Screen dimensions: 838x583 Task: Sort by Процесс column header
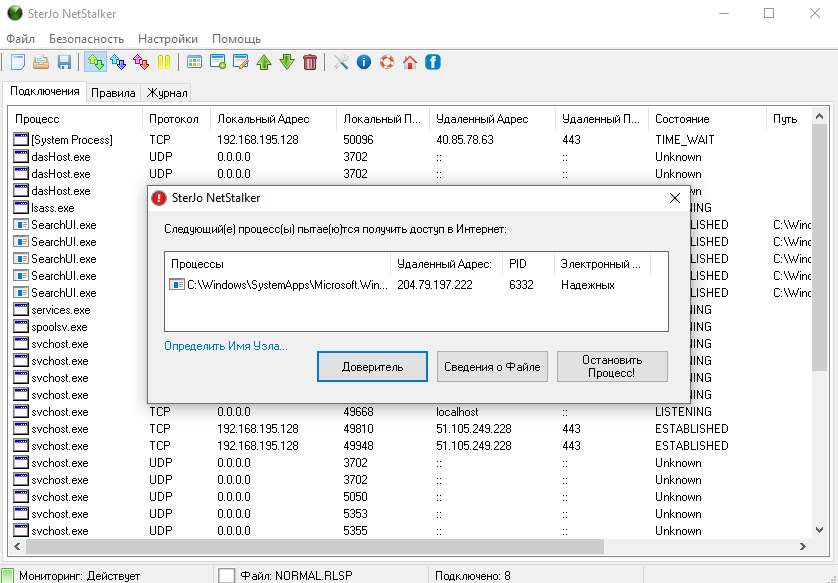(x=75, y=119)
